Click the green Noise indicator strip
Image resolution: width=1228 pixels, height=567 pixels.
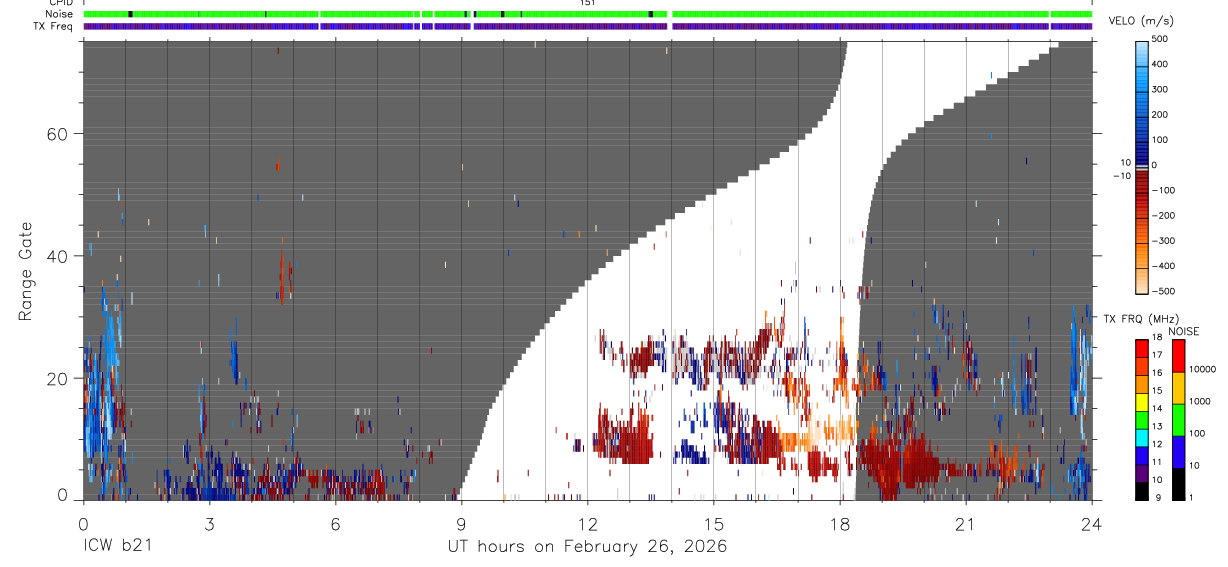[x=588, y=14]
